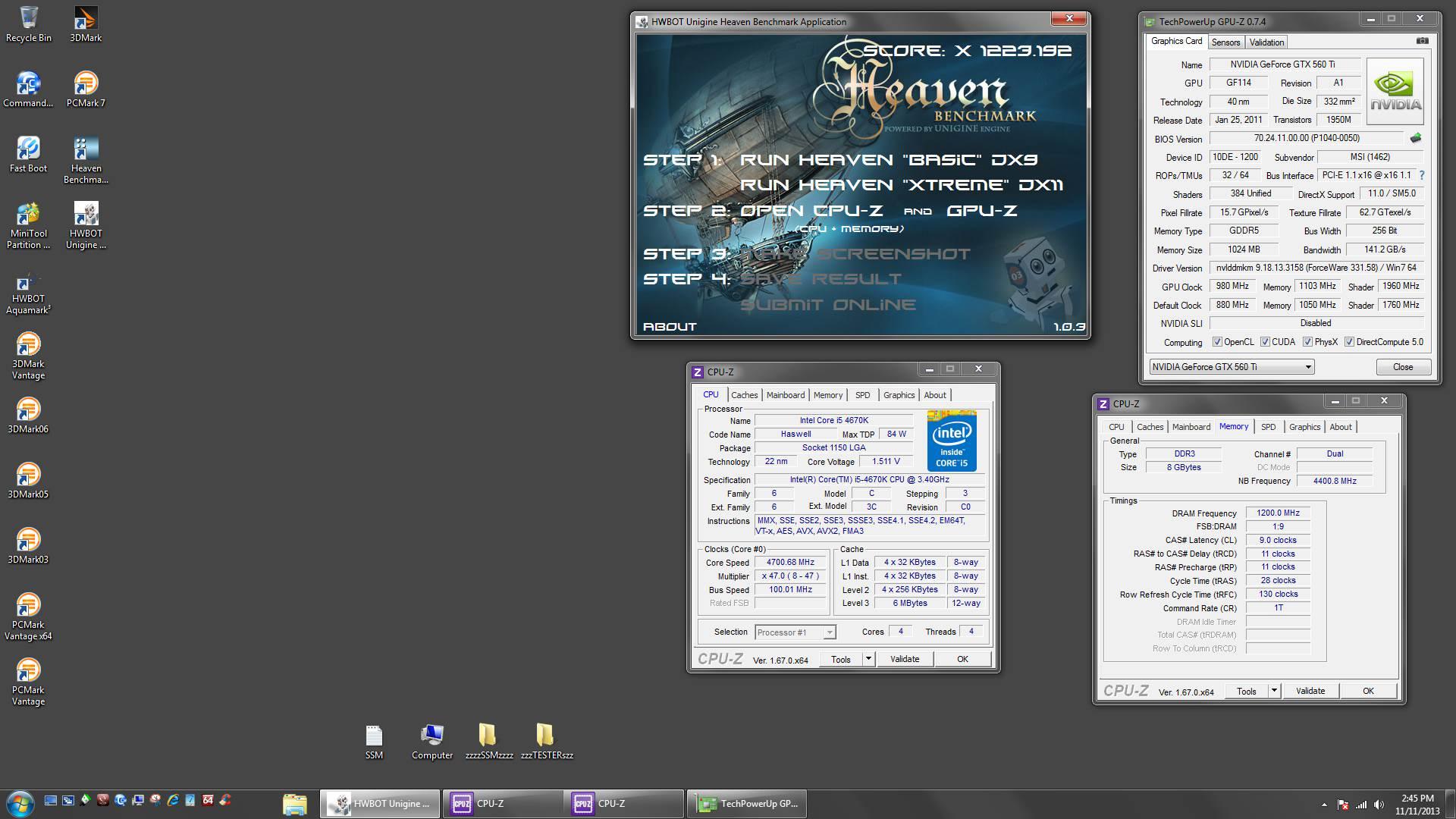Open the zzzzSSMzzzz folder on the desktop
The width and height of the screenshot is (1456, 819).
pyautogui.click(x=489, y=742)
